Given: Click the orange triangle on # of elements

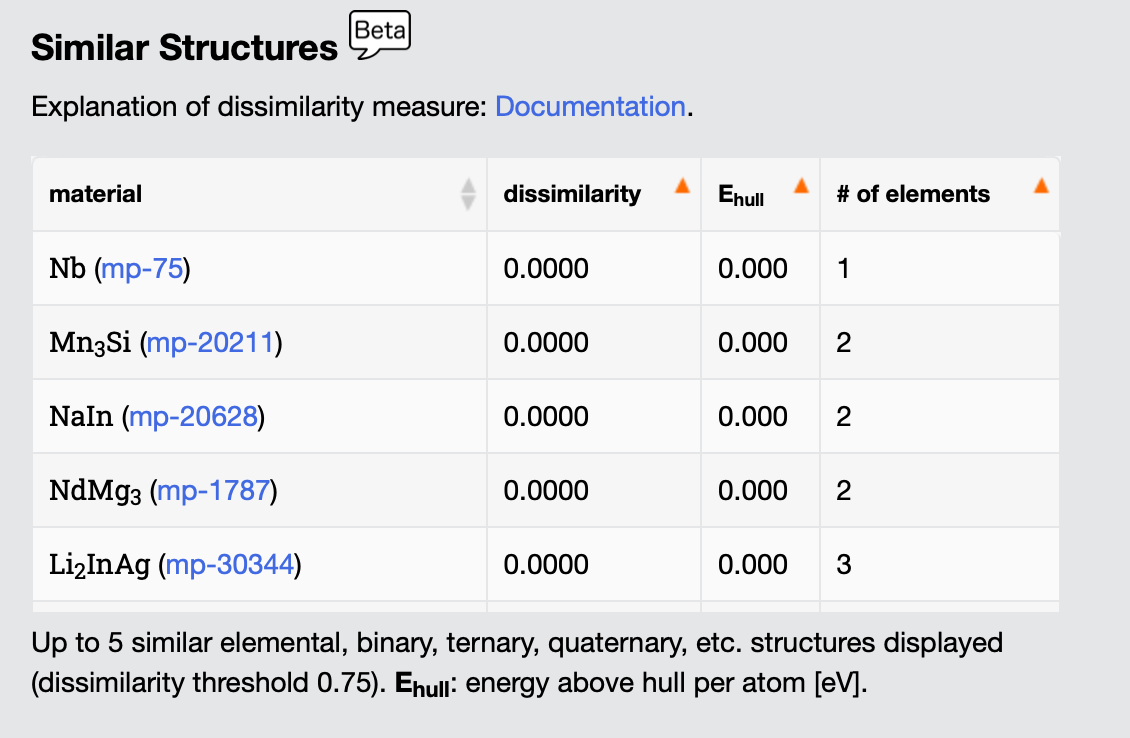Looking at the screenshot, I should click(x=1040, y=184).
